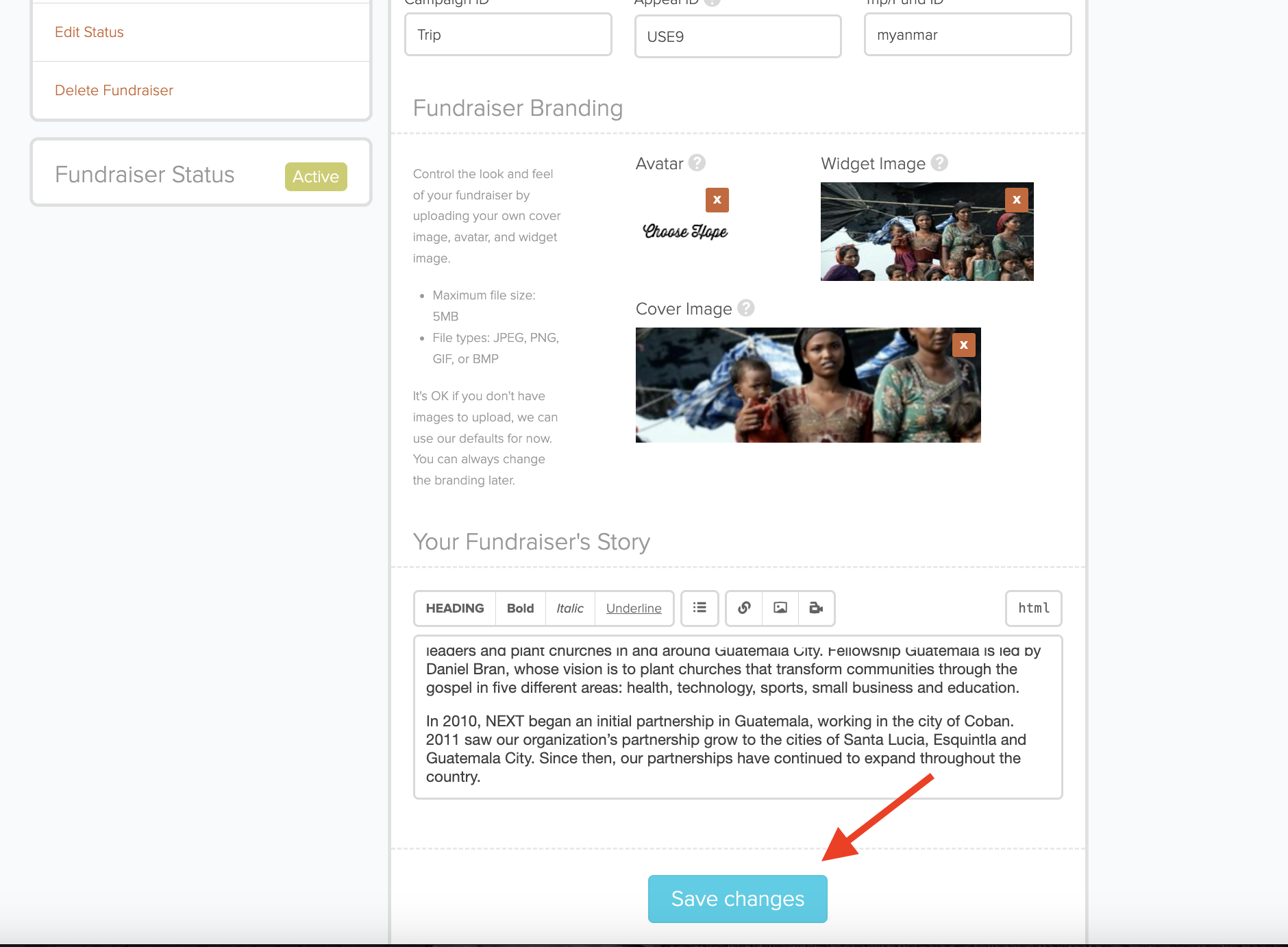The width and height of the screenshot is (1288, 947).
Task: Click the 'File types: JPEG, PNG,' text
Action: [496, 338]
